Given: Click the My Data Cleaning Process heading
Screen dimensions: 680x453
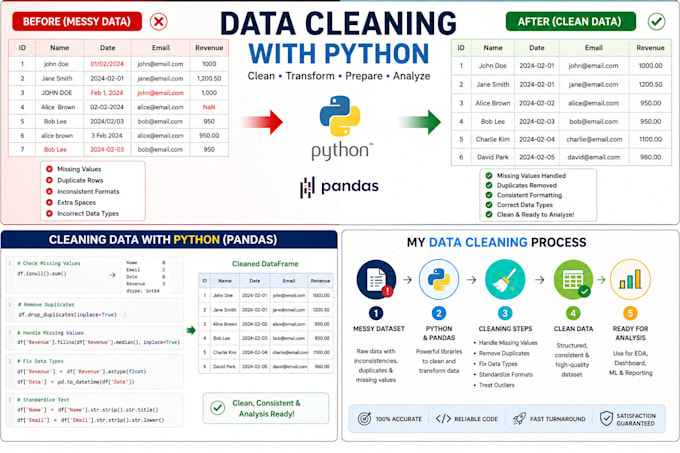Looking at the screenshot, I should tap(496, 242).
